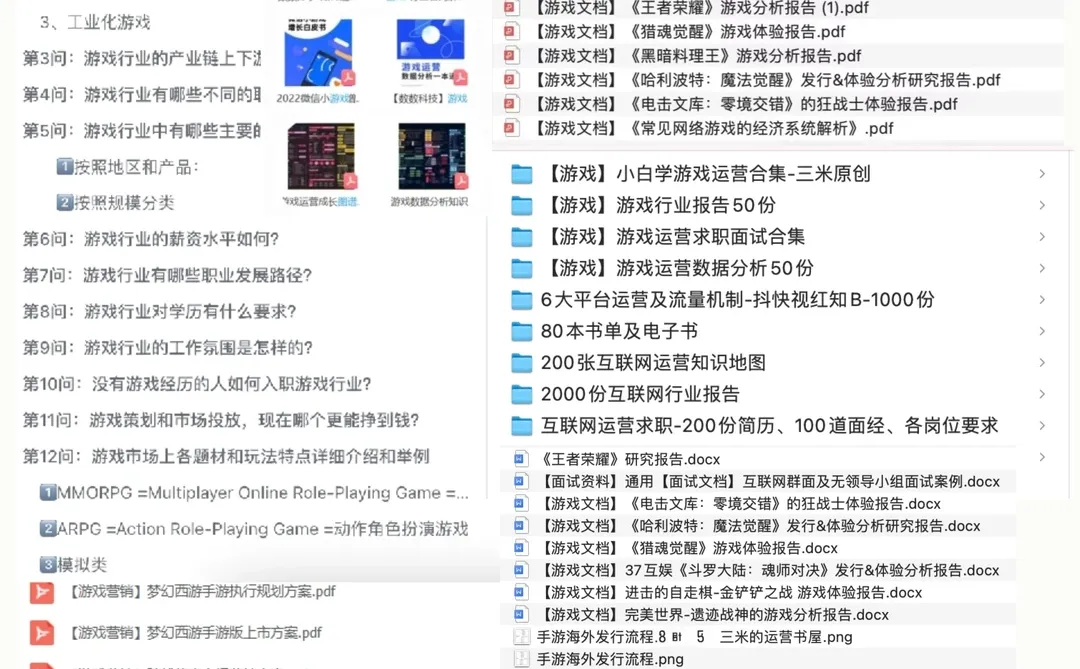
Task: Click PDF icon of 哈利波特：魔法觉醒 研究报告.pdf
Action: pos(510,79)
